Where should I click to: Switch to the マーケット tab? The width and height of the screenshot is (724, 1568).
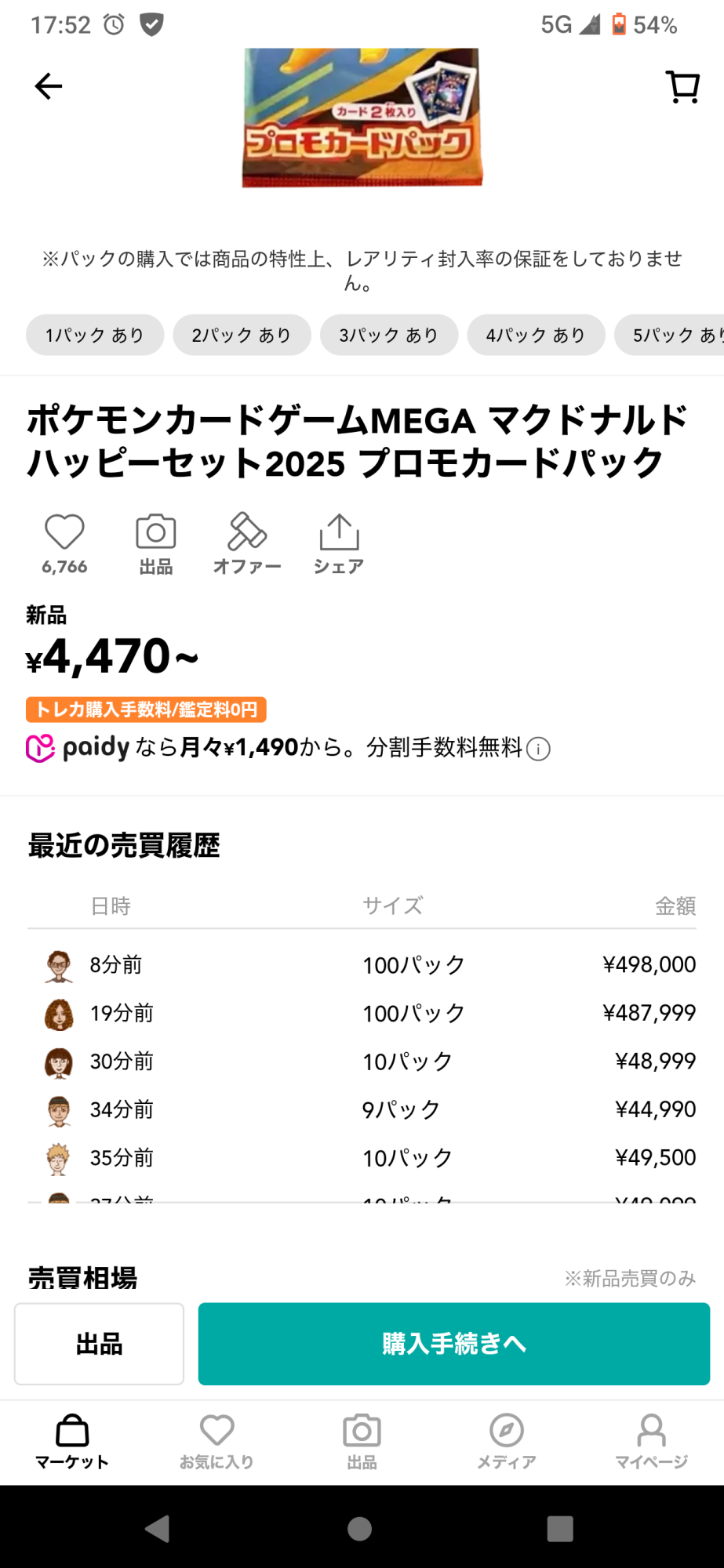72,1441
